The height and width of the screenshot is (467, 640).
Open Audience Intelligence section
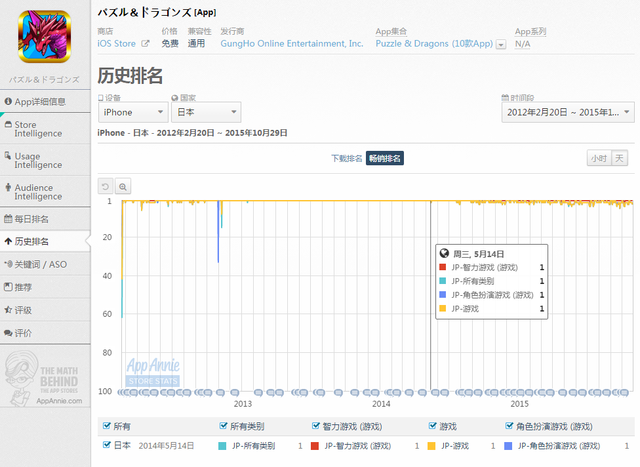(x=45, y=192)
